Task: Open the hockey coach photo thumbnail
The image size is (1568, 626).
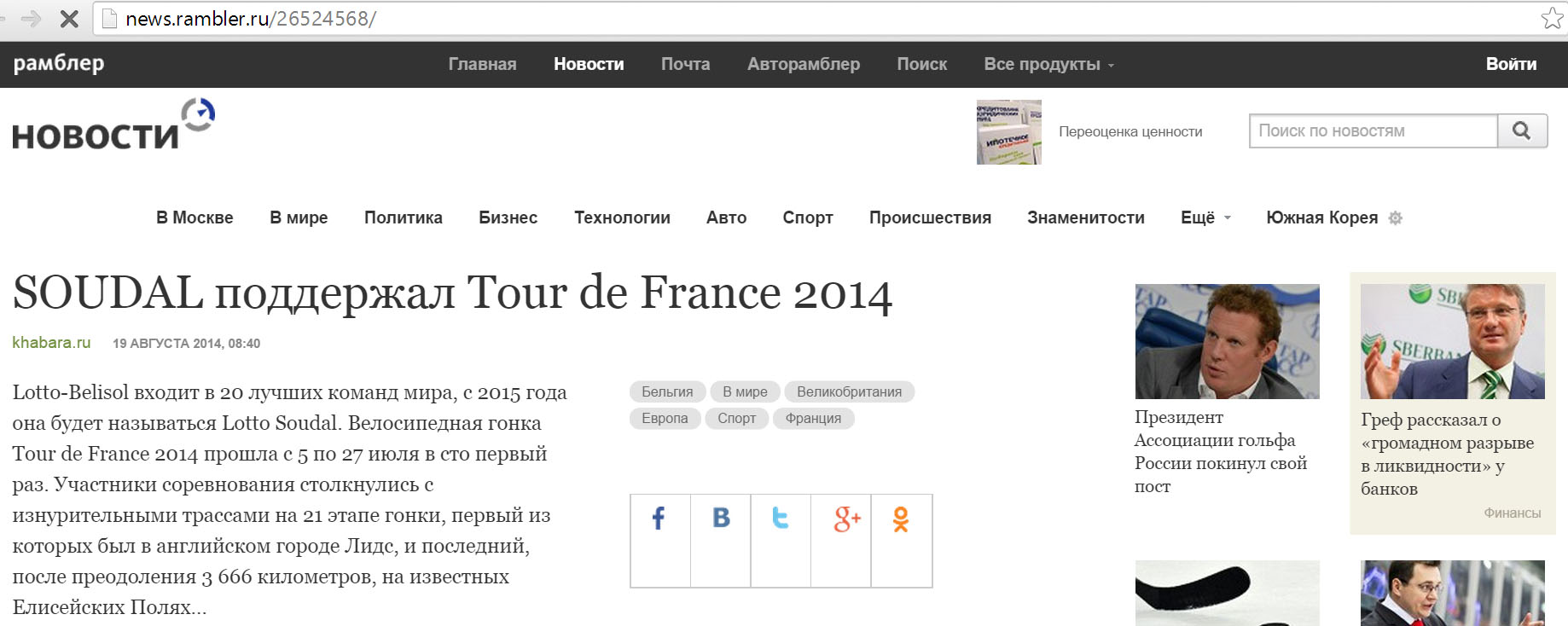Action: 1453,594
